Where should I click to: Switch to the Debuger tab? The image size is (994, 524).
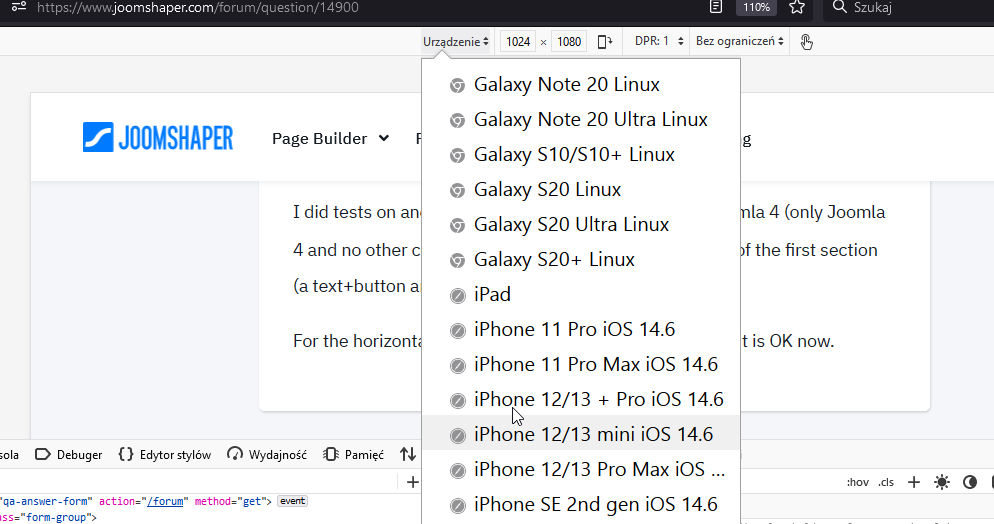69,454
